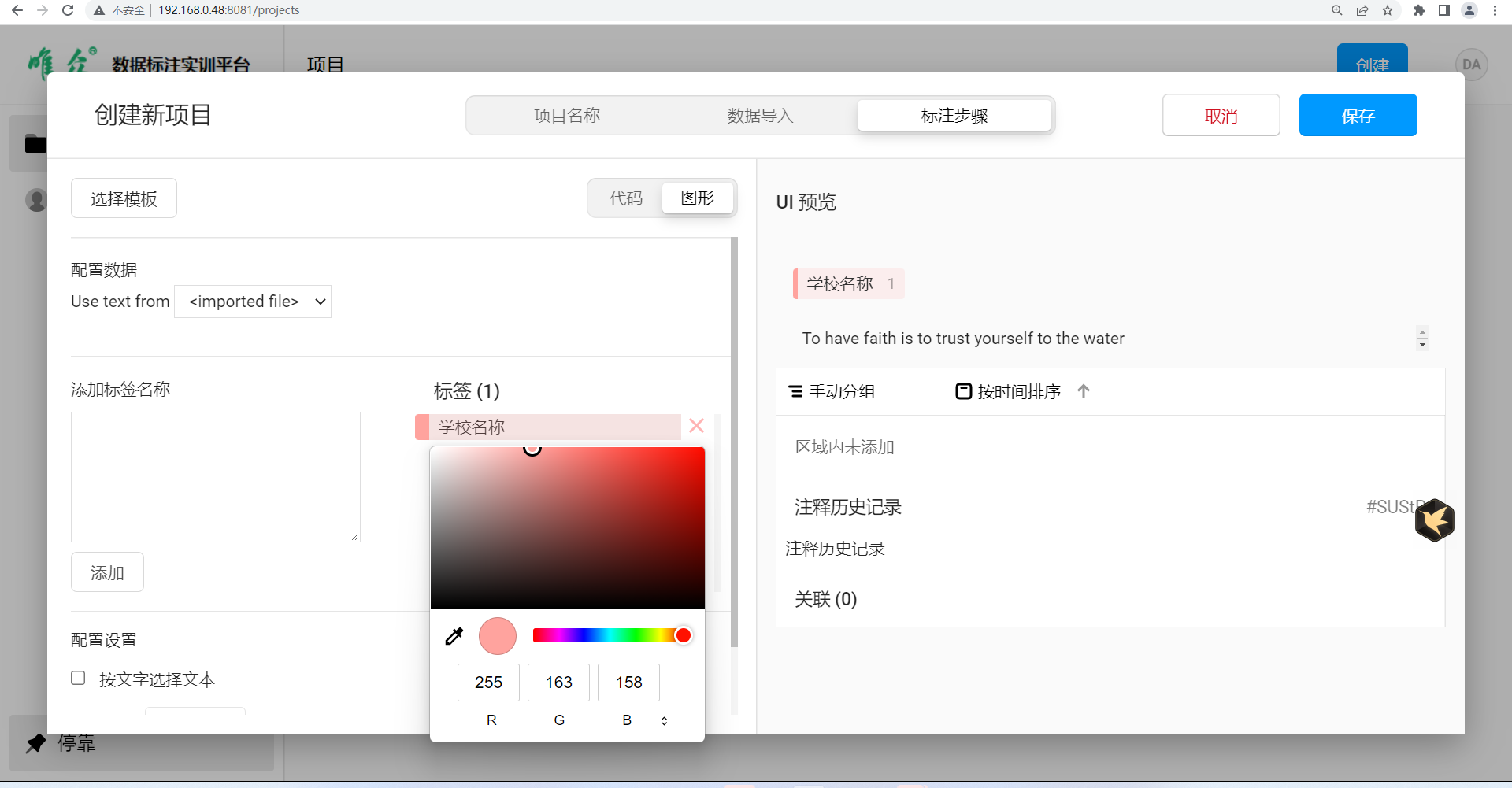Switch editor to 代码 mode
This screenshot has height=788, width=1512.
click(626, 198)
